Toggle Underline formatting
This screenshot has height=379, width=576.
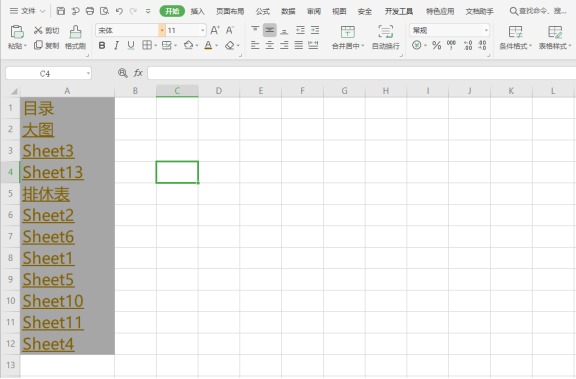[131, 46]
